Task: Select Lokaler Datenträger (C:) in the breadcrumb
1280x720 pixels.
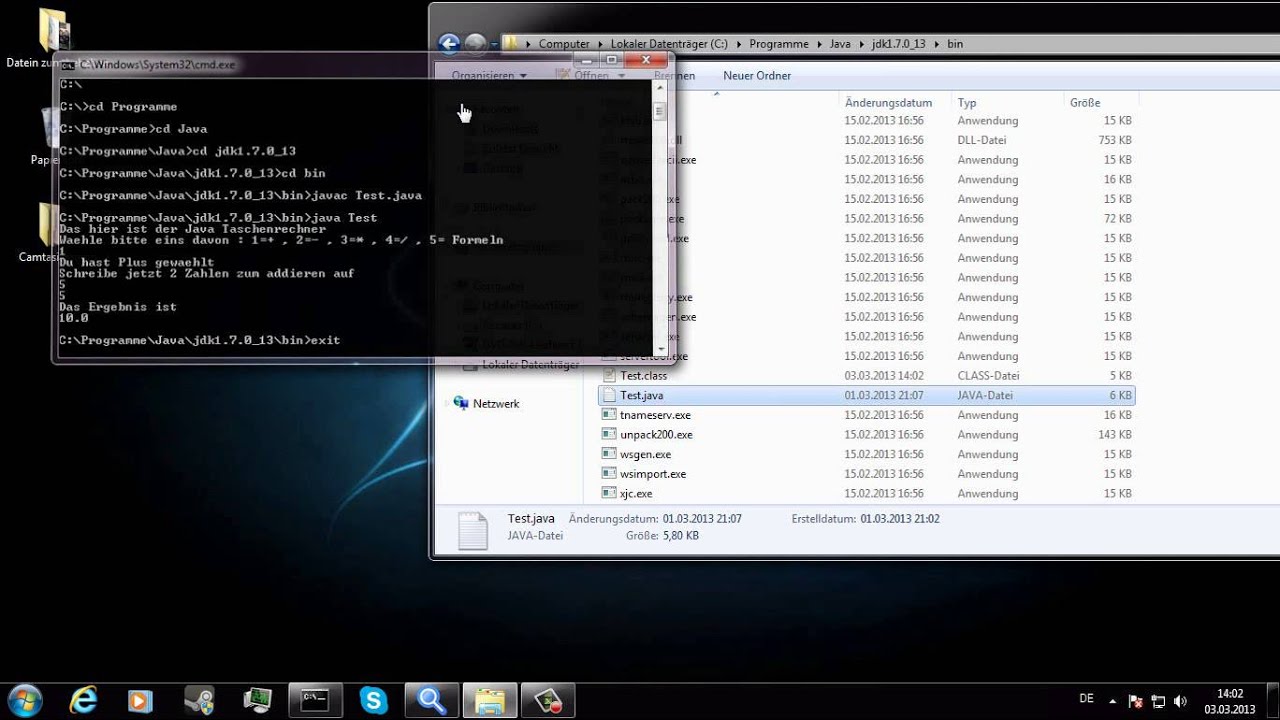Action: tap(669, 44)
